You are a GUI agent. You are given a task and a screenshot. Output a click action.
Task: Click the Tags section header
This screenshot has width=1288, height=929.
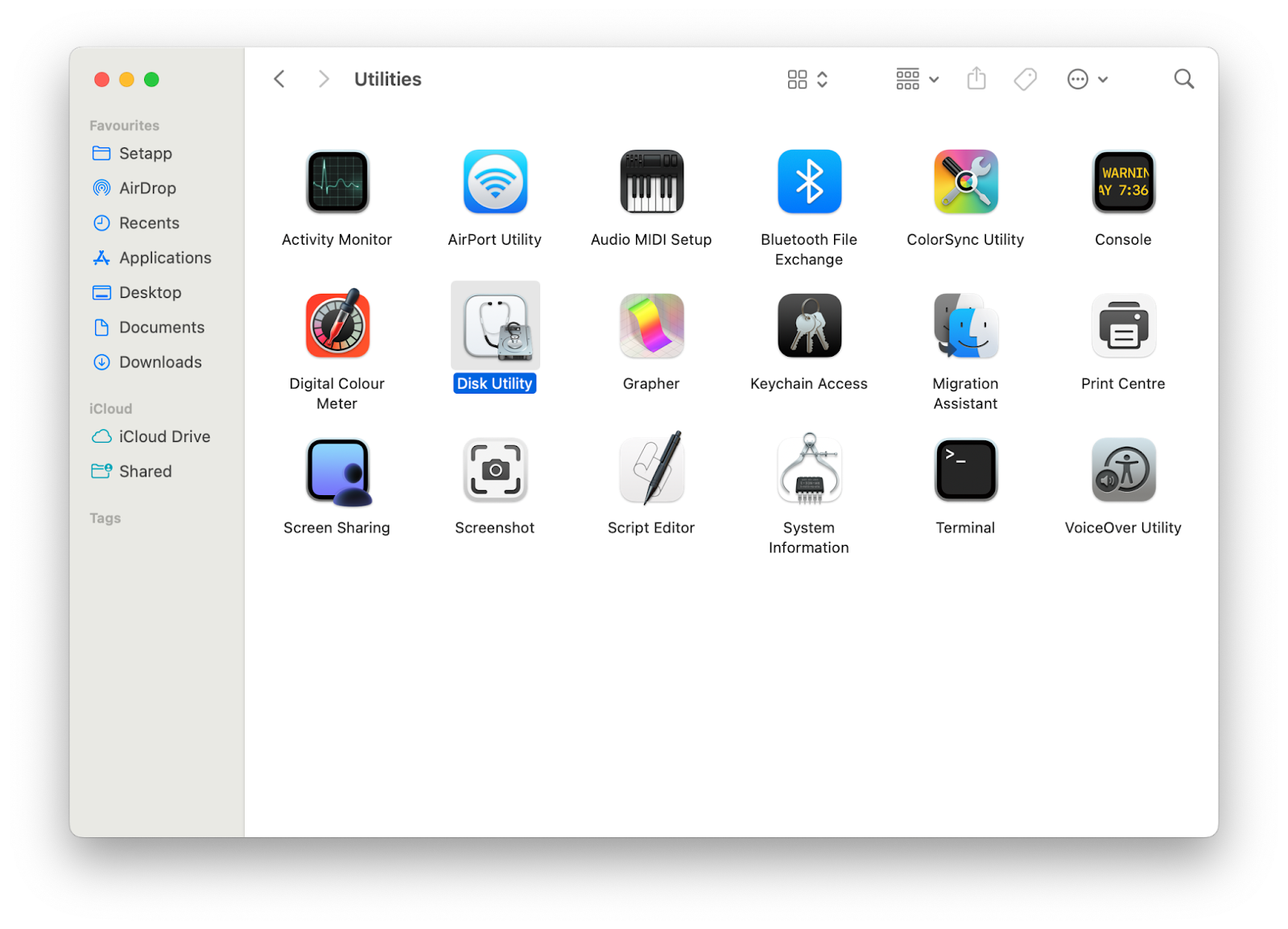point(105,518)
